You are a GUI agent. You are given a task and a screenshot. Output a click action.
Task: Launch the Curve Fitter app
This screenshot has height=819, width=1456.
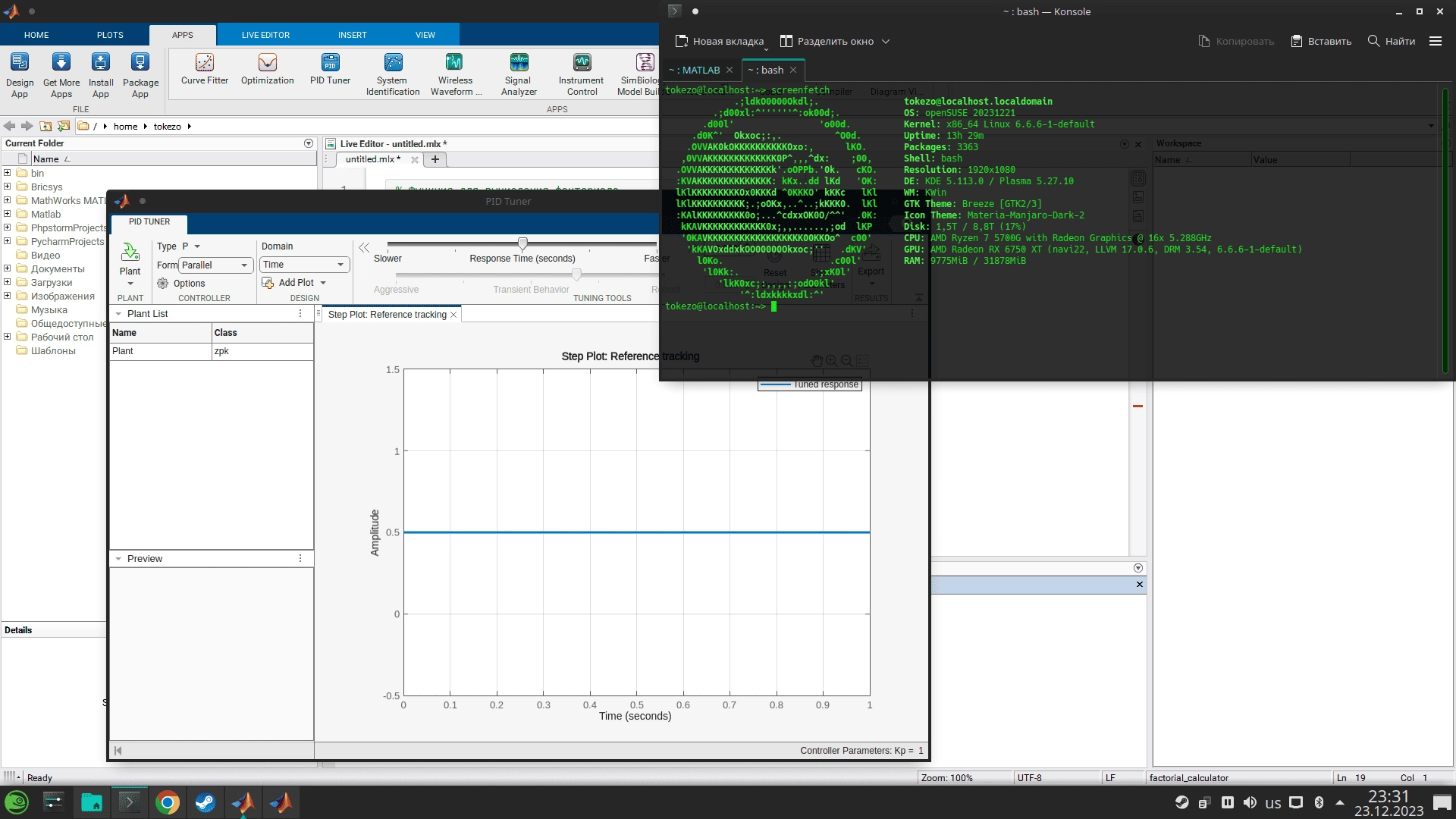pos(205,69)
